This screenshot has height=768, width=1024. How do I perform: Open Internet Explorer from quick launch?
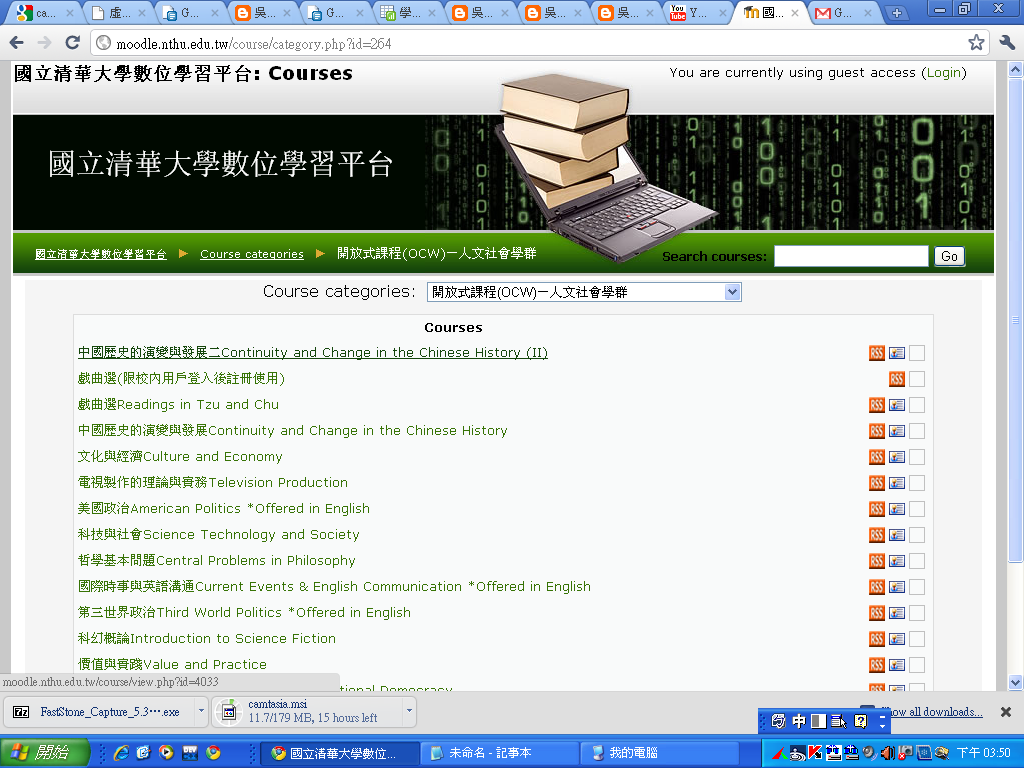click(x=121, y=753)
